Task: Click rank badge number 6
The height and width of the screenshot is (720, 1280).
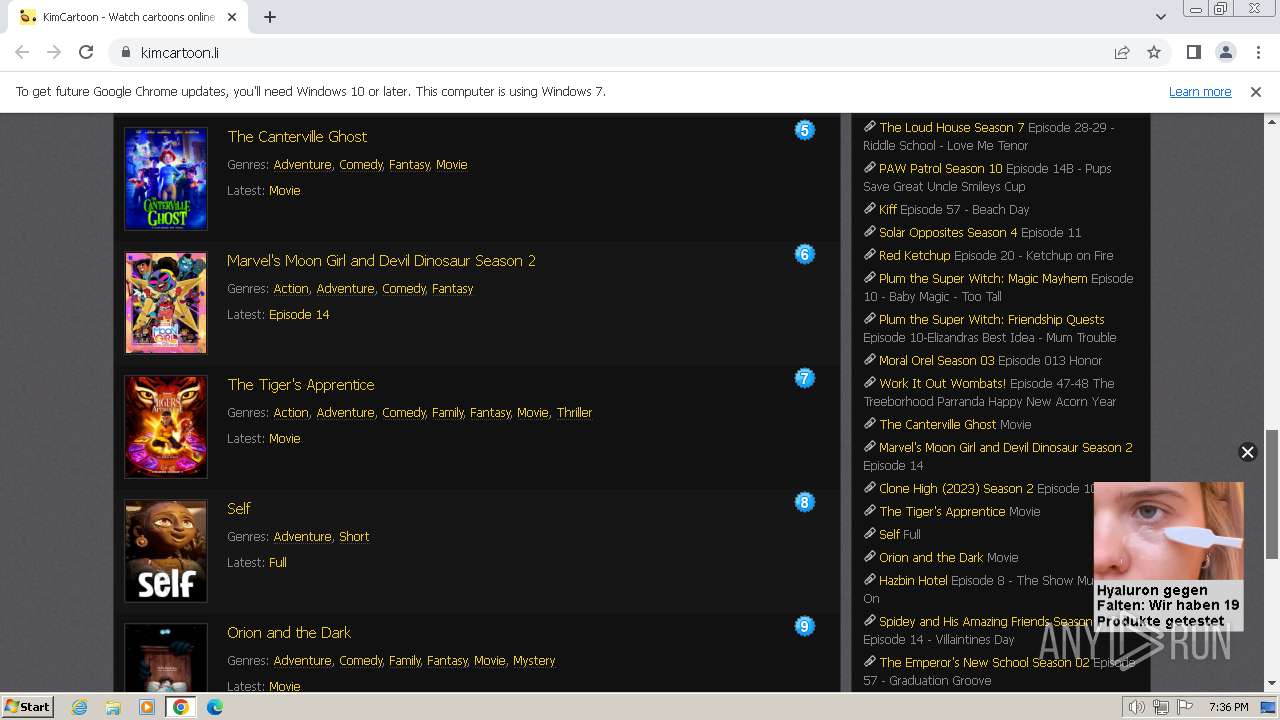Action: tap(805, 254)
